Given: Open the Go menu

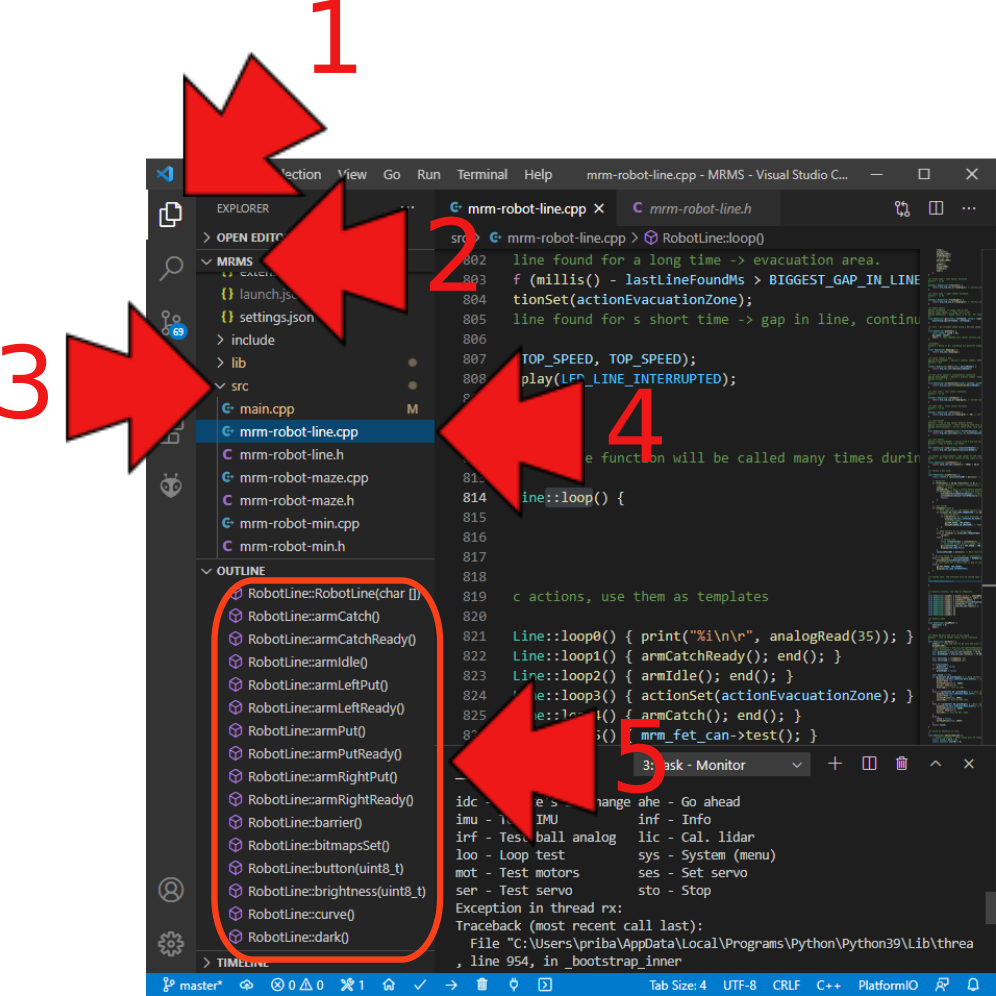Looking at the screenshot, I should point(391,175).
